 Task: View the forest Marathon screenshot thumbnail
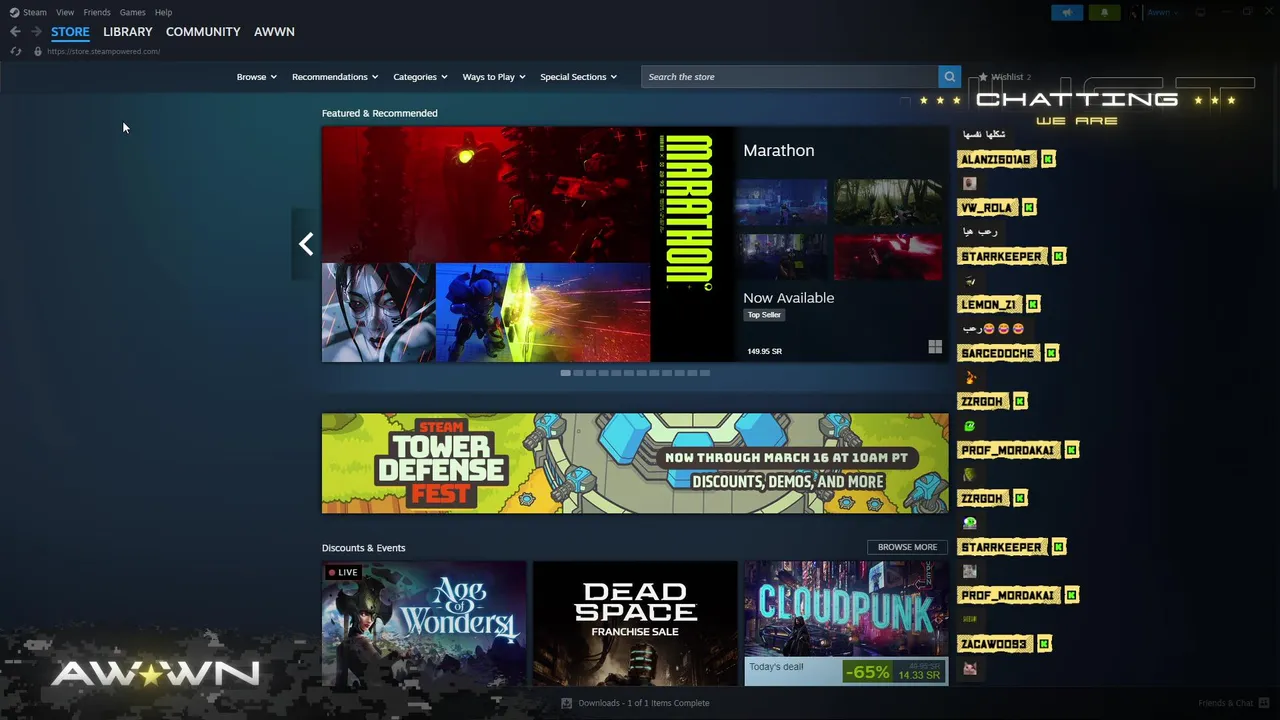coord(888,202)
